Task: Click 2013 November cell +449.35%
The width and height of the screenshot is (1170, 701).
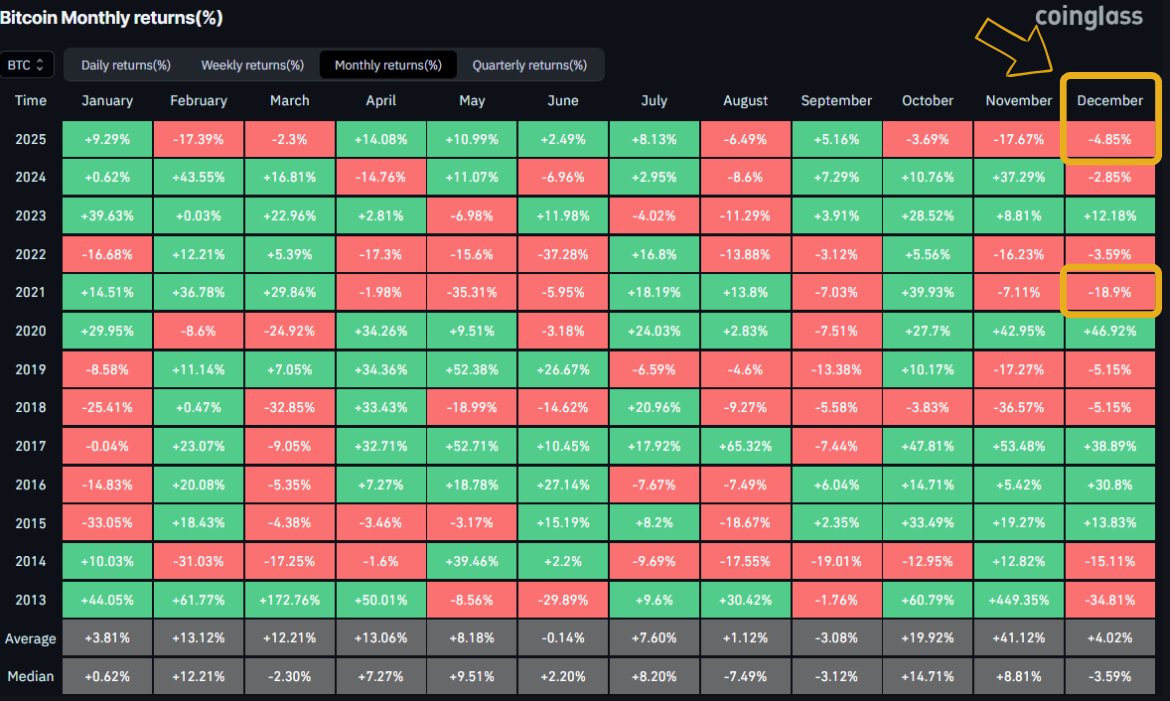Action: click(1019, 599)
